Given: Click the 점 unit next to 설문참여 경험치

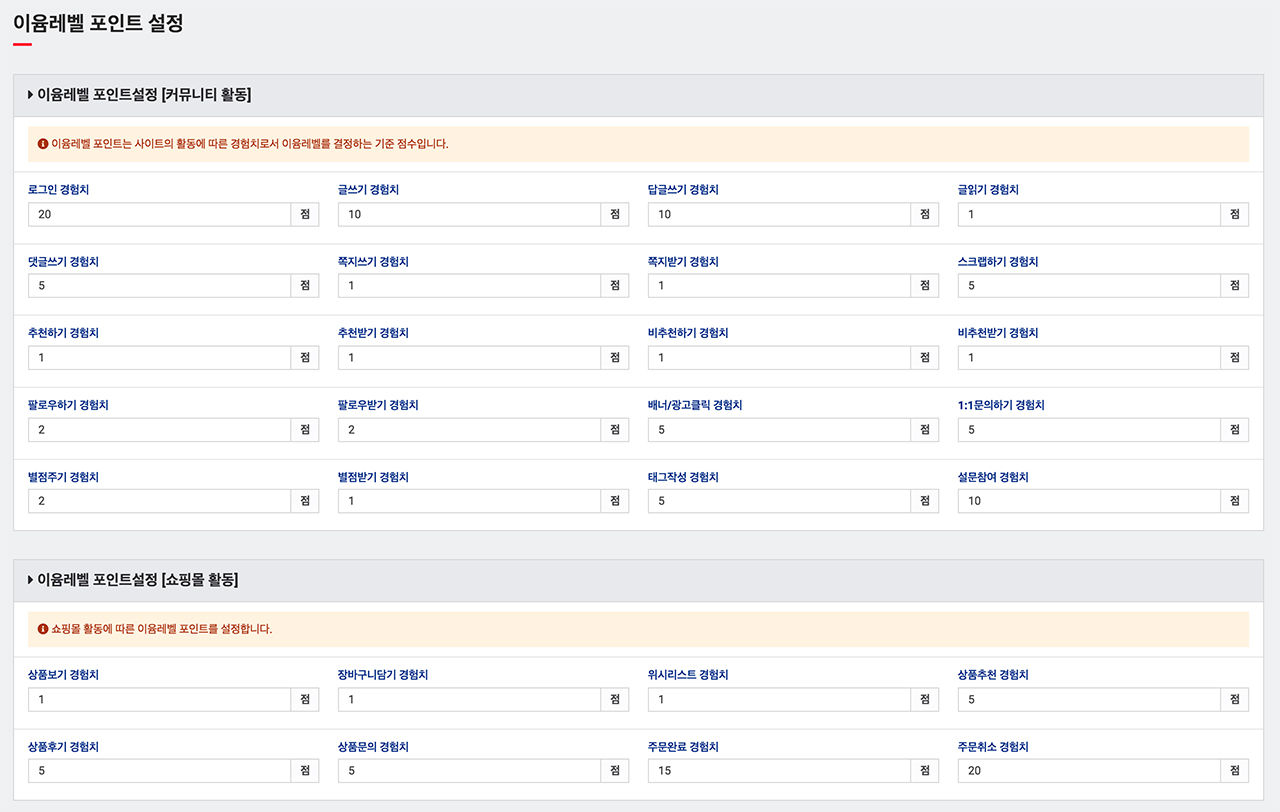Looking at the screenshot, I should pyautogui.click(x=1235, y=501).
